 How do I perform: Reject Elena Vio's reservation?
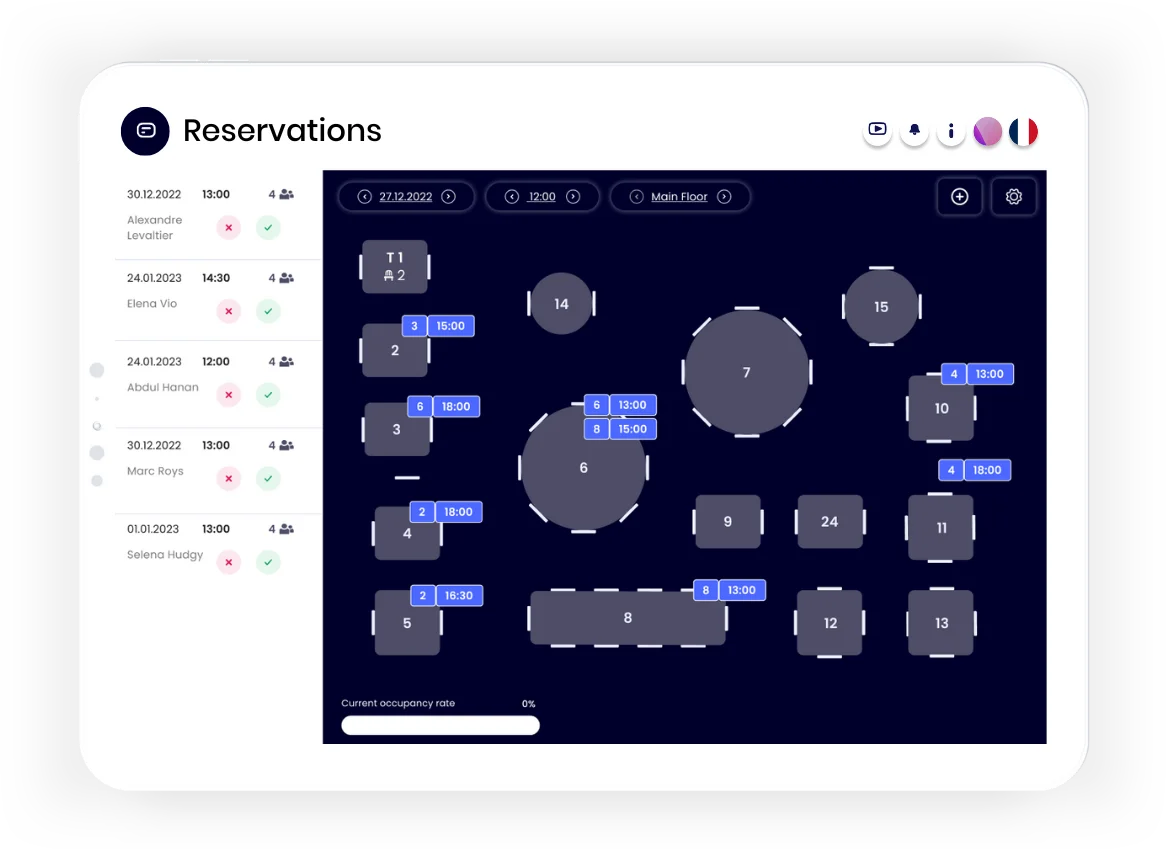229,311
